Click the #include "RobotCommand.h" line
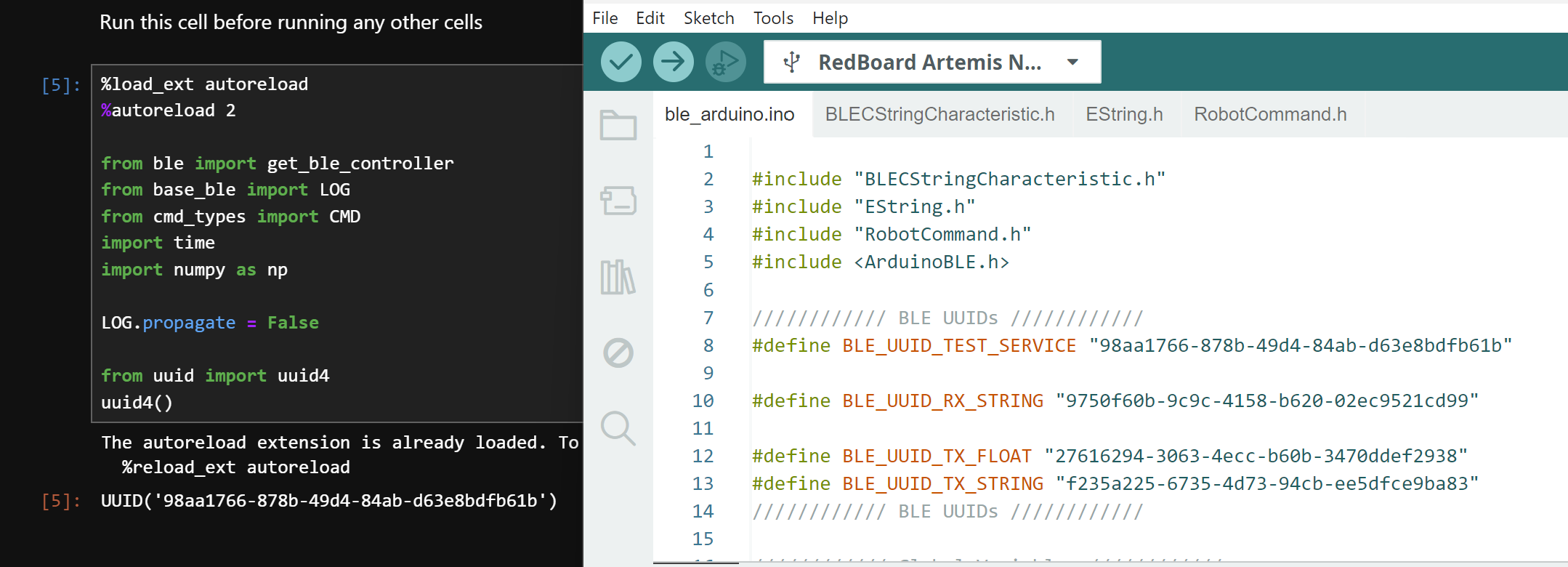Viewport: 1568px width, 567px height. coord(892,234)
